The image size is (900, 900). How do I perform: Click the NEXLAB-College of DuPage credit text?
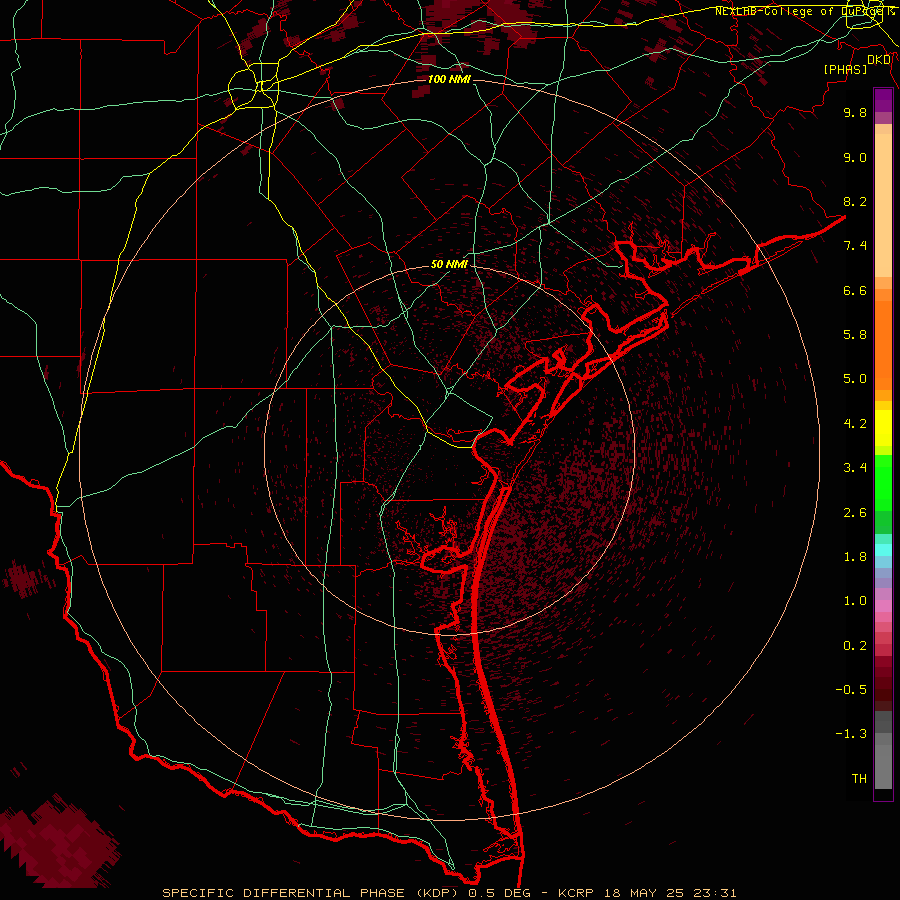[805, 11]
